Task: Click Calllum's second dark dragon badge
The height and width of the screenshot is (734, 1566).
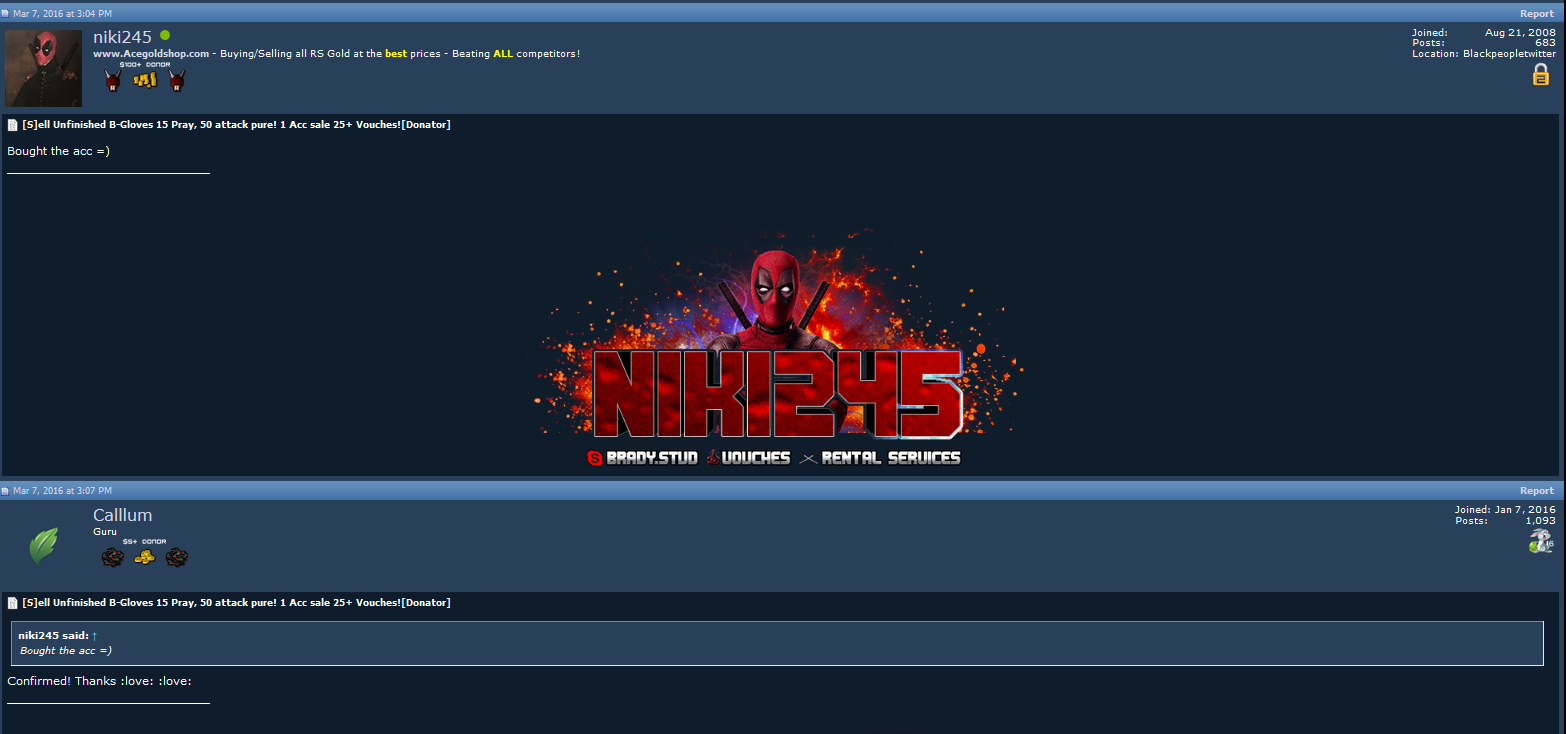Action: 177,557
